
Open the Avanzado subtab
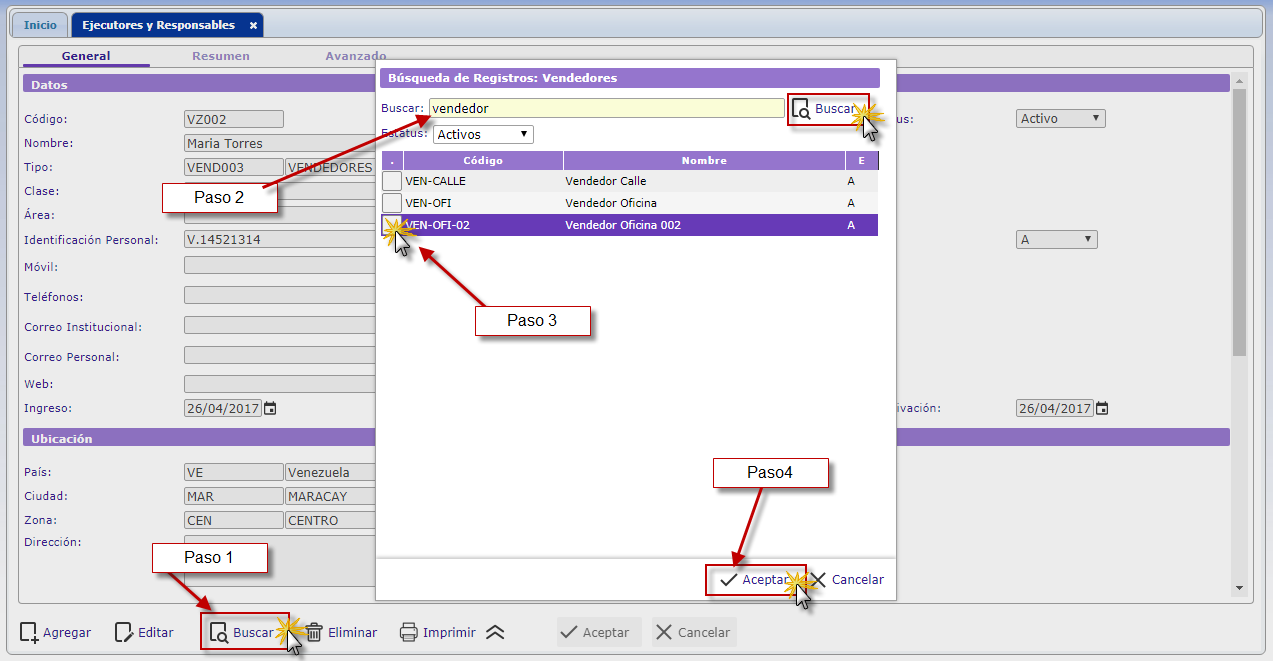pos(355,56)
